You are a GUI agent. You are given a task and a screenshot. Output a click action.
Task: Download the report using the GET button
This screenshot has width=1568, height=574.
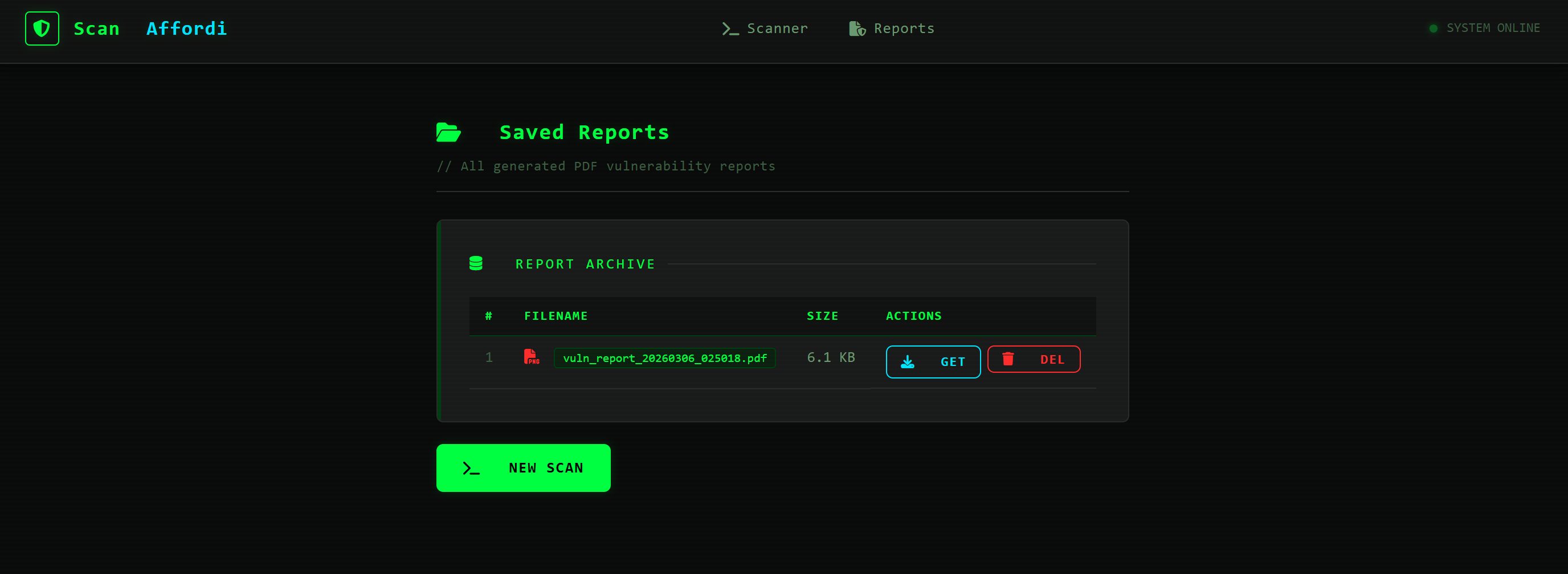pyautogui.click(x=933, y=361)
